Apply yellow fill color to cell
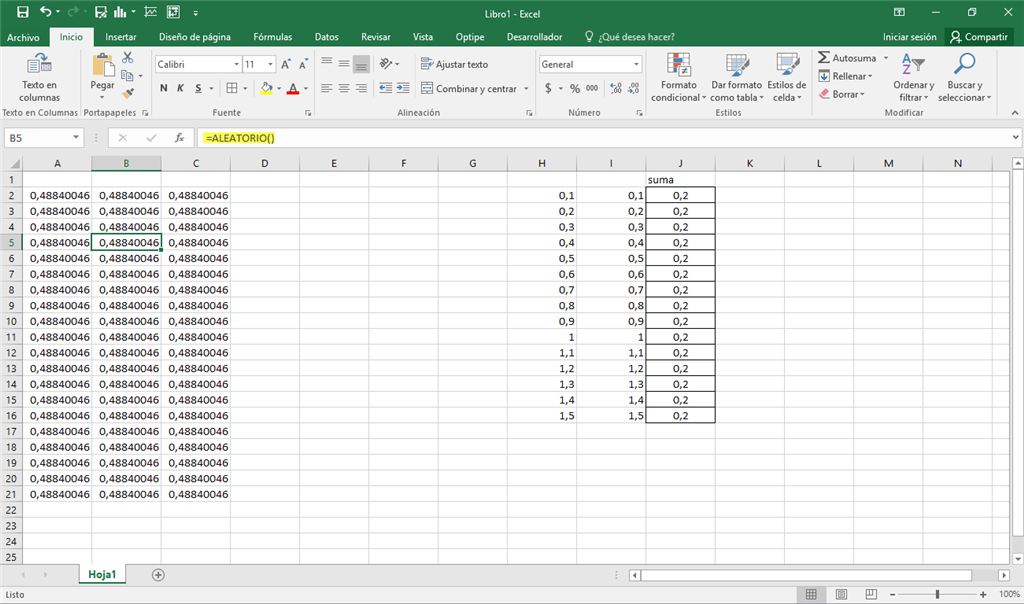1024x604 pixels. 266,88
